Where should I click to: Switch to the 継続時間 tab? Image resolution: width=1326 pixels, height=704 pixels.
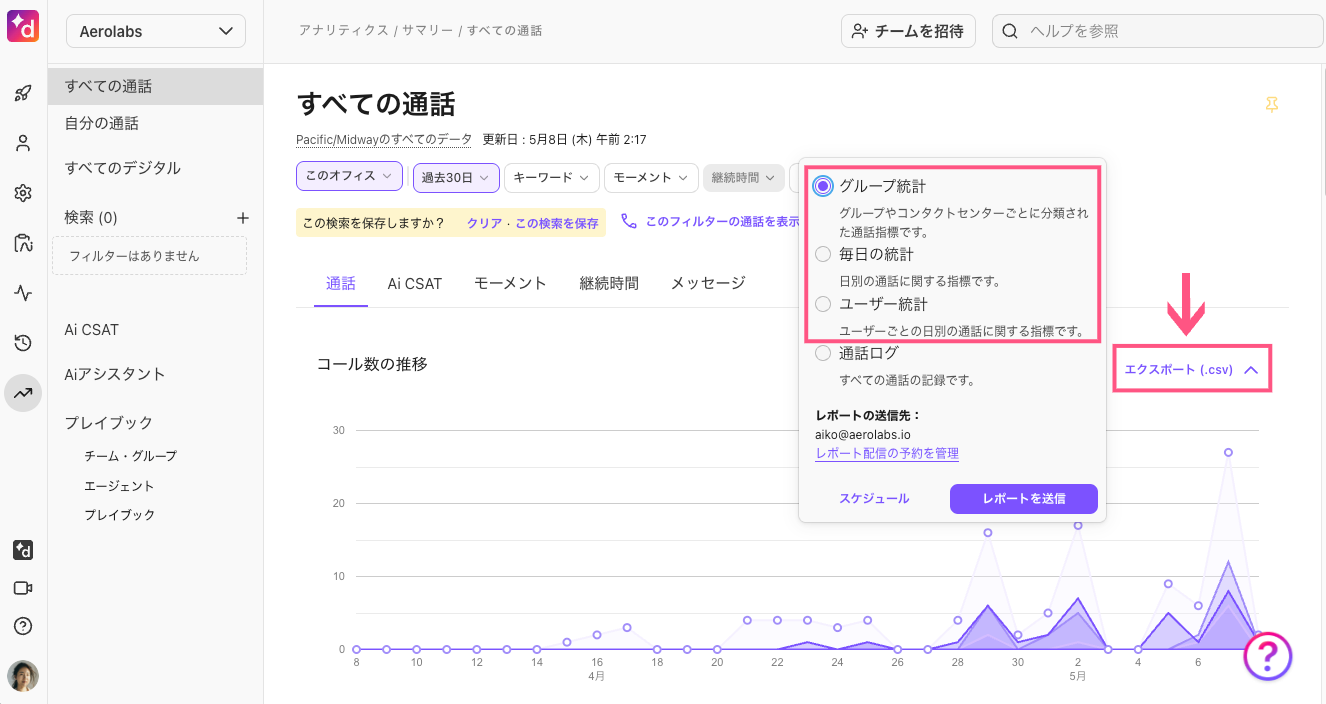click(609, 284)
